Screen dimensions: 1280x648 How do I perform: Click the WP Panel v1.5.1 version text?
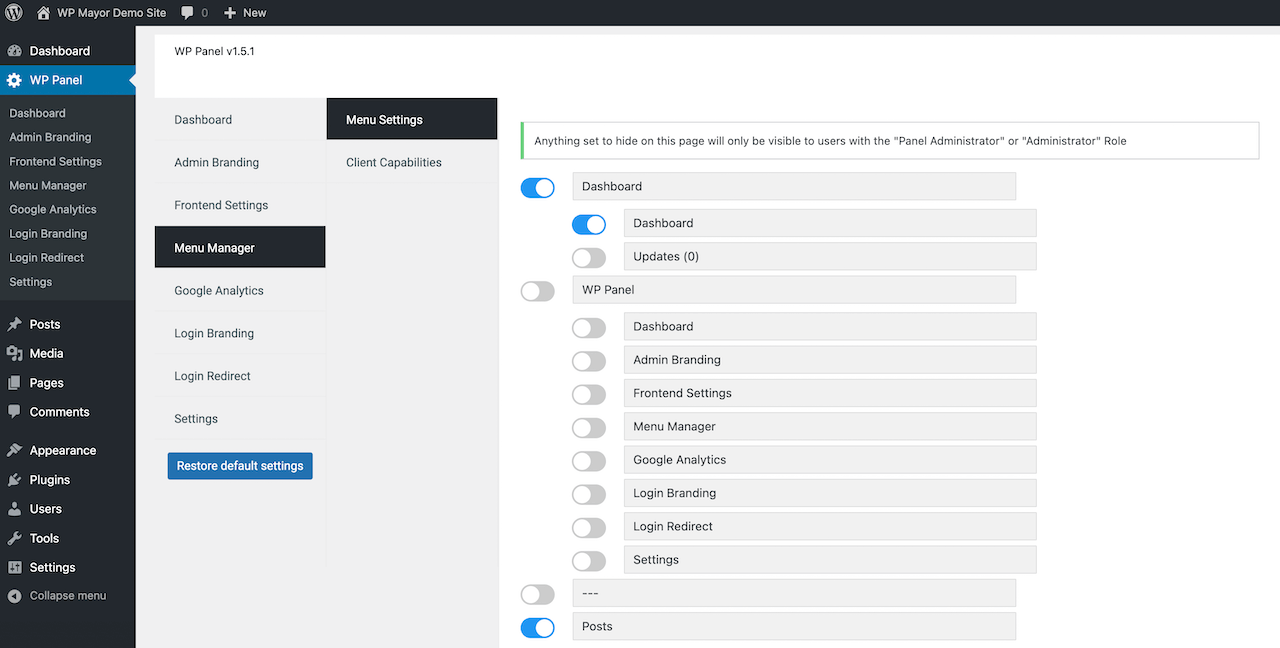(x=214, y=51)
